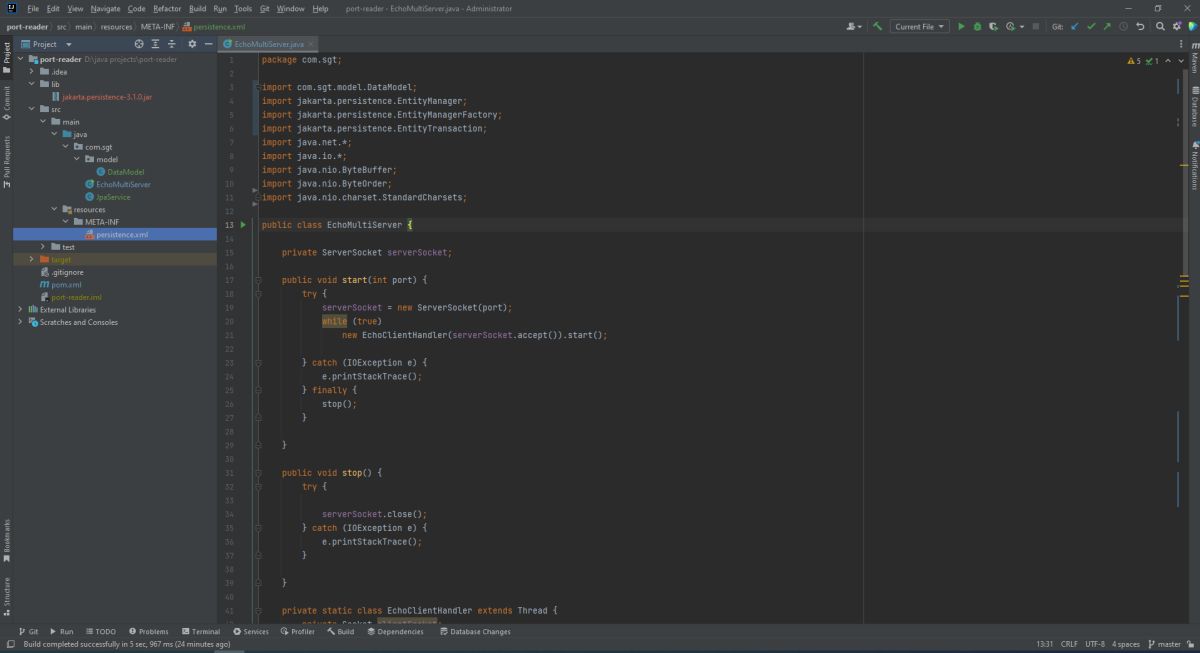
Task: Push commits with the Git up-arrow icon
Action: (x=1107, y=26)
